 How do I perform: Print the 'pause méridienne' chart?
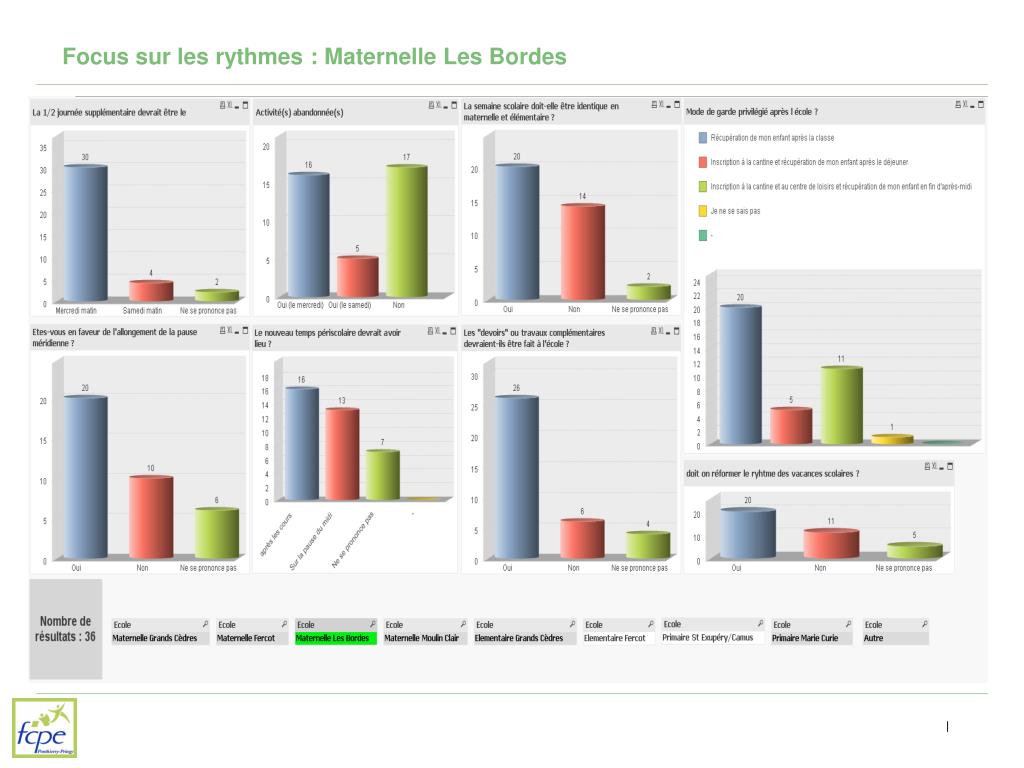click(x=223, y=331)
